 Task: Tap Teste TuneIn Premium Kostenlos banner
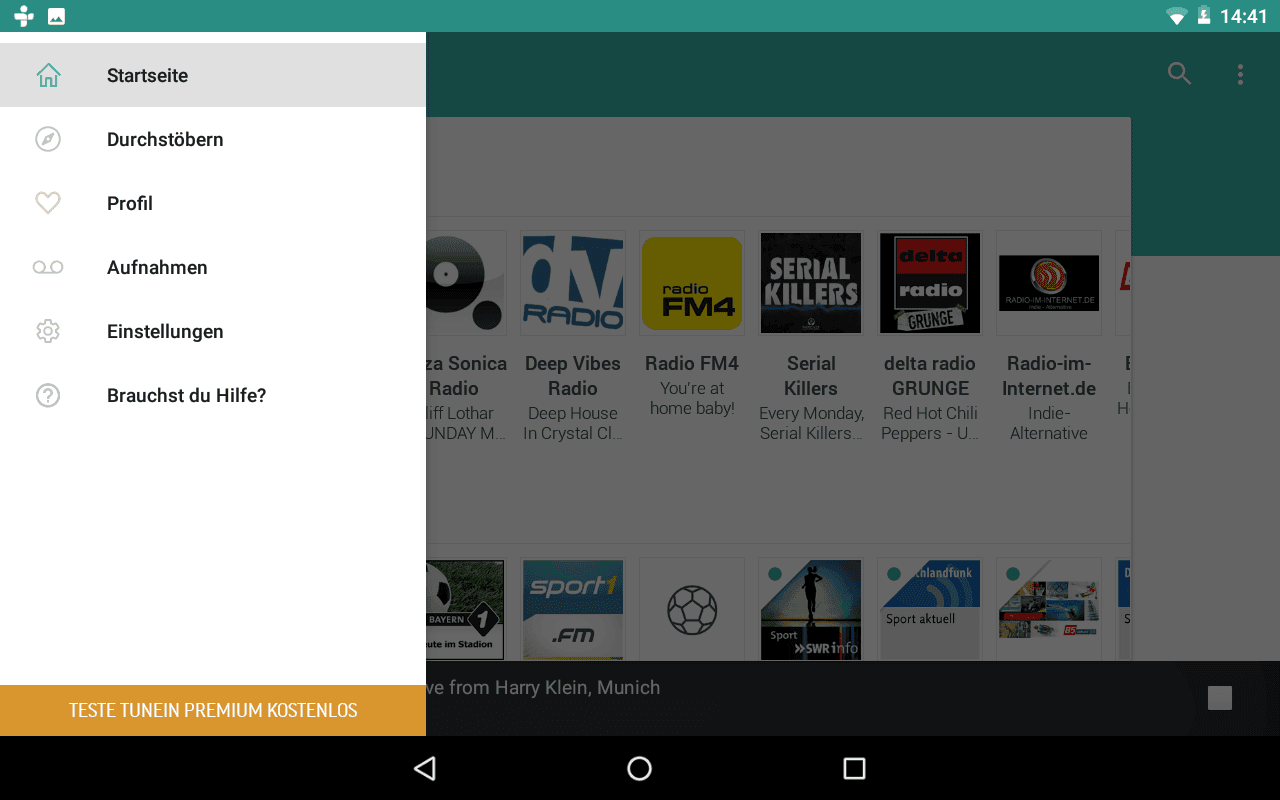[x=213, y=711]
